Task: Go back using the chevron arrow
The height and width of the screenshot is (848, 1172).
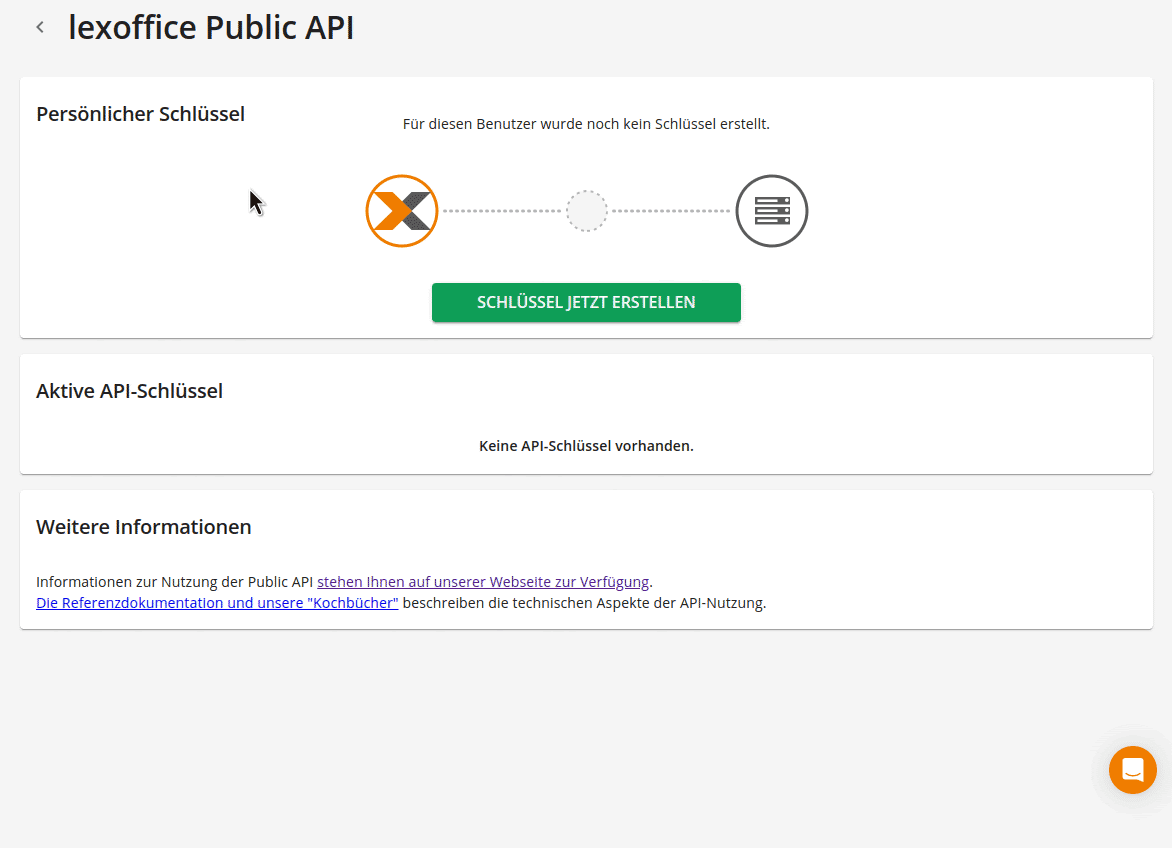Action: click(40, 28)
